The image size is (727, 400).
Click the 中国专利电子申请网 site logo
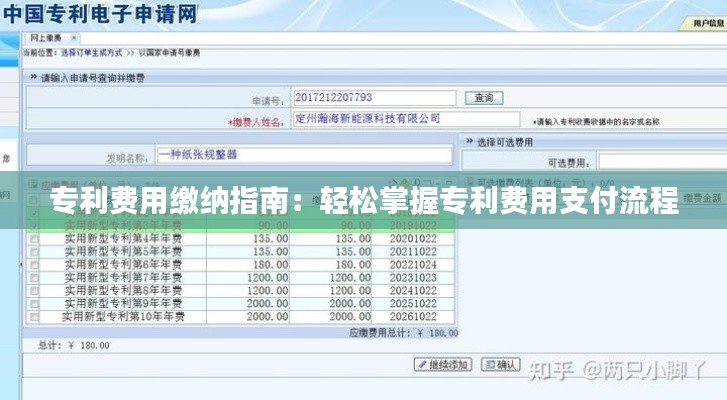pos(100,14)
